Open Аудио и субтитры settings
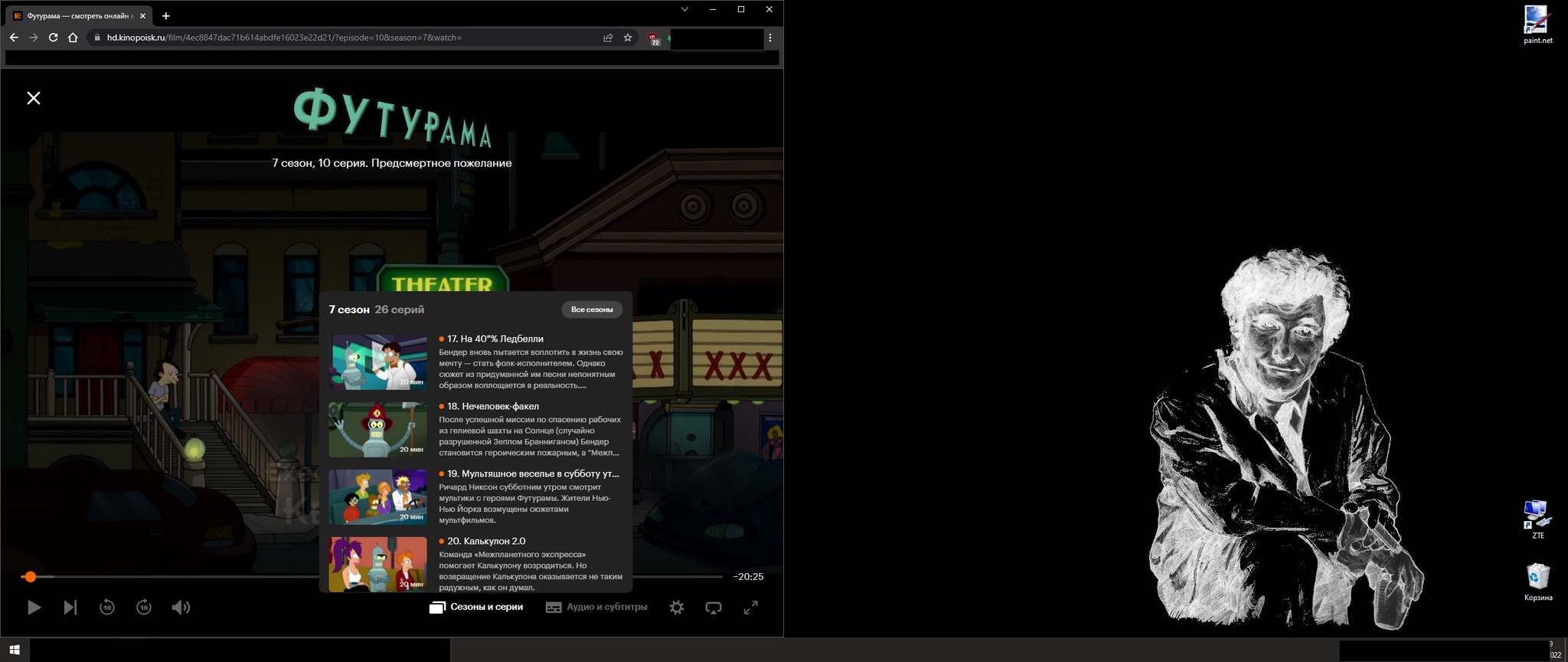1568x662 pixels. [596, 607]
